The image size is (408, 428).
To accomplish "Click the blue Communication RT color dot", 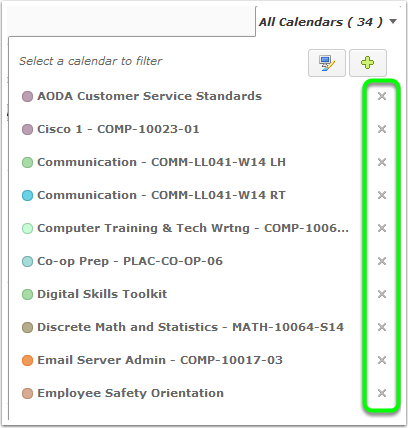I will click(27, 195).
